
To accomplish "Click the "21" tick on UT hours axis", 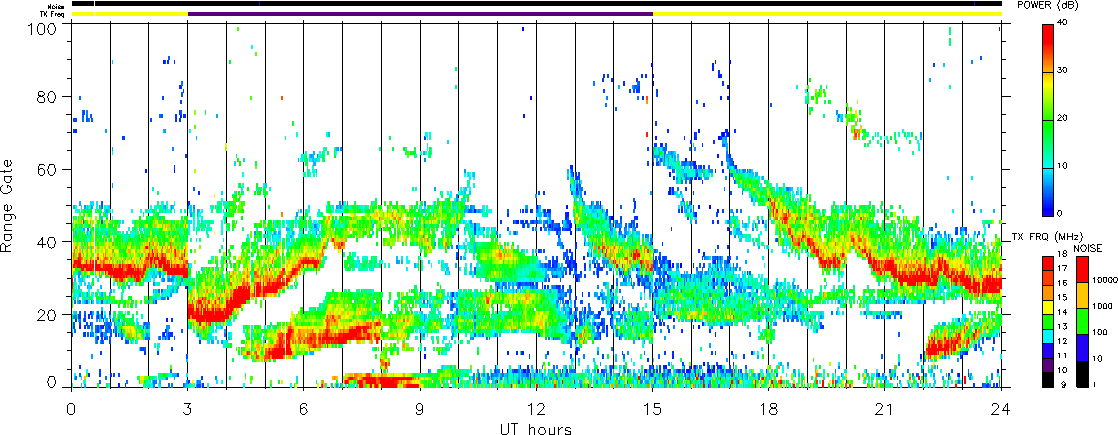I will coord(885,407).
